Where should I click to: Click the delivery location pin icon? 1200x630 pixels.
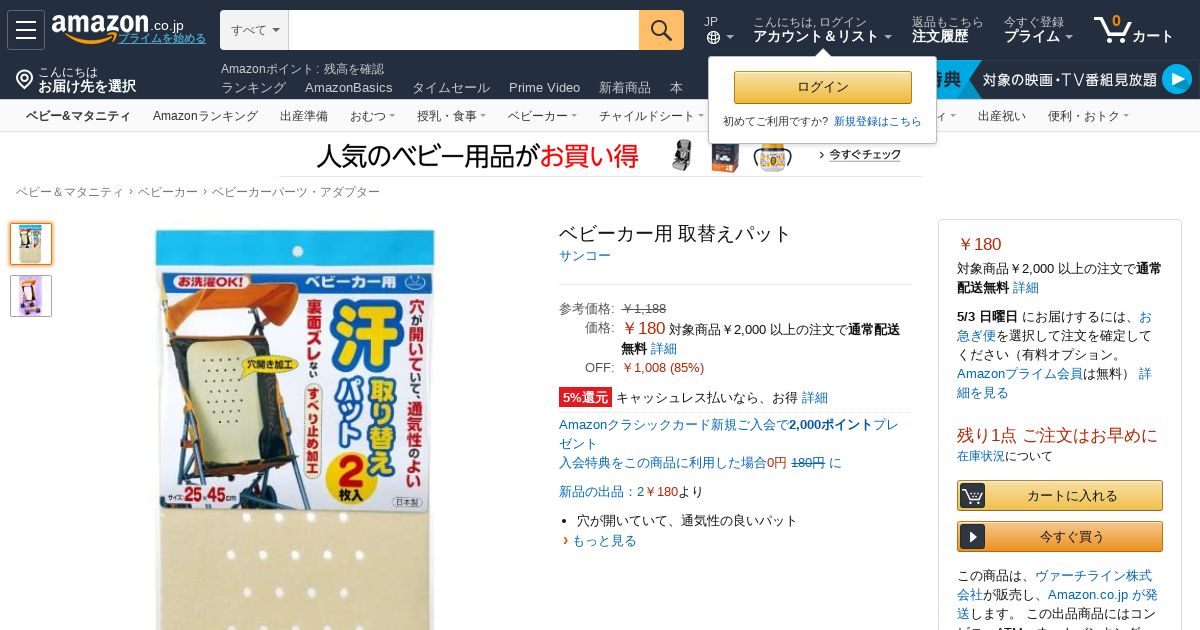(x=25, y=79)
